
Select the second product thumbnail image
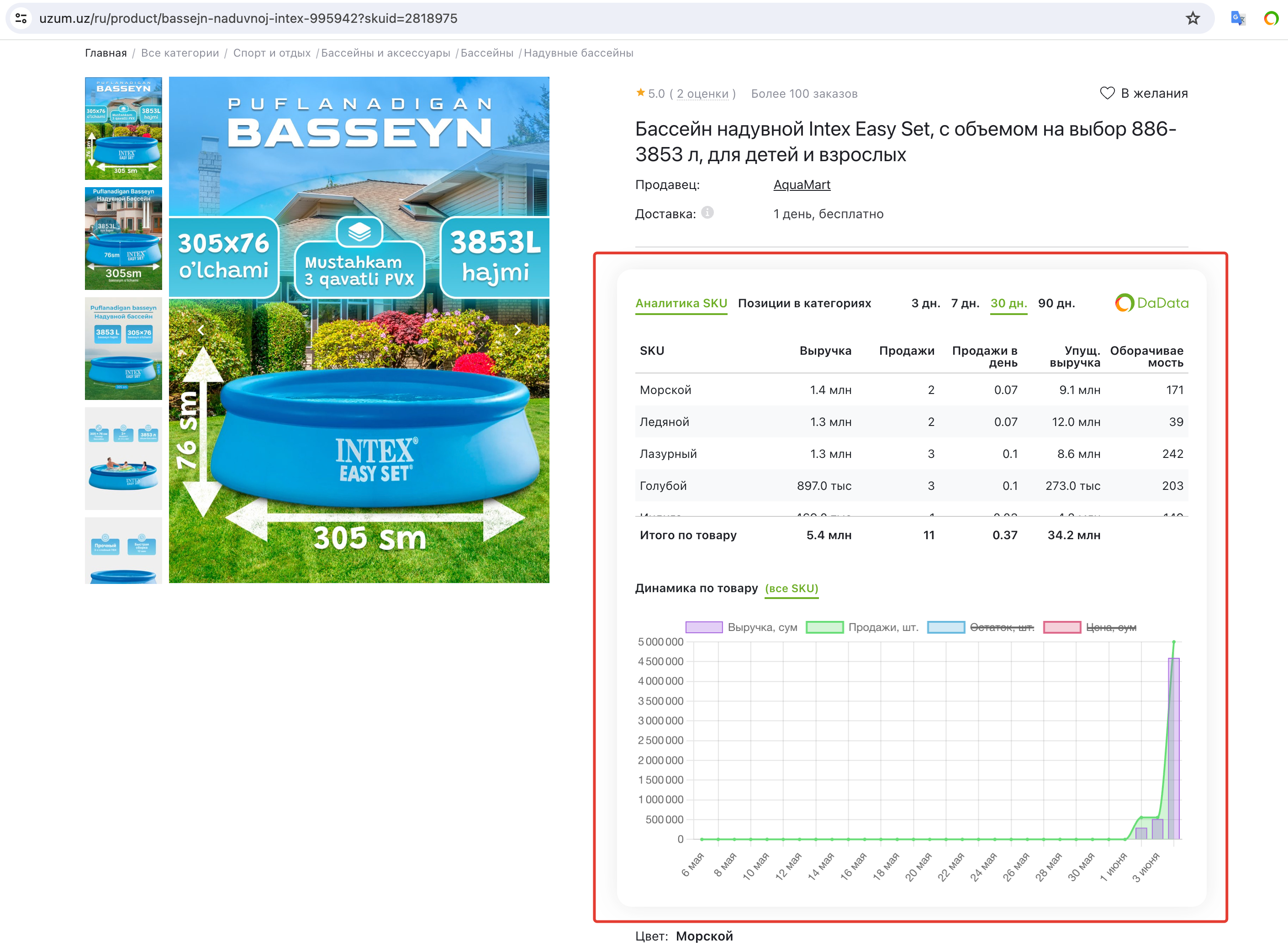pos(123,238)
